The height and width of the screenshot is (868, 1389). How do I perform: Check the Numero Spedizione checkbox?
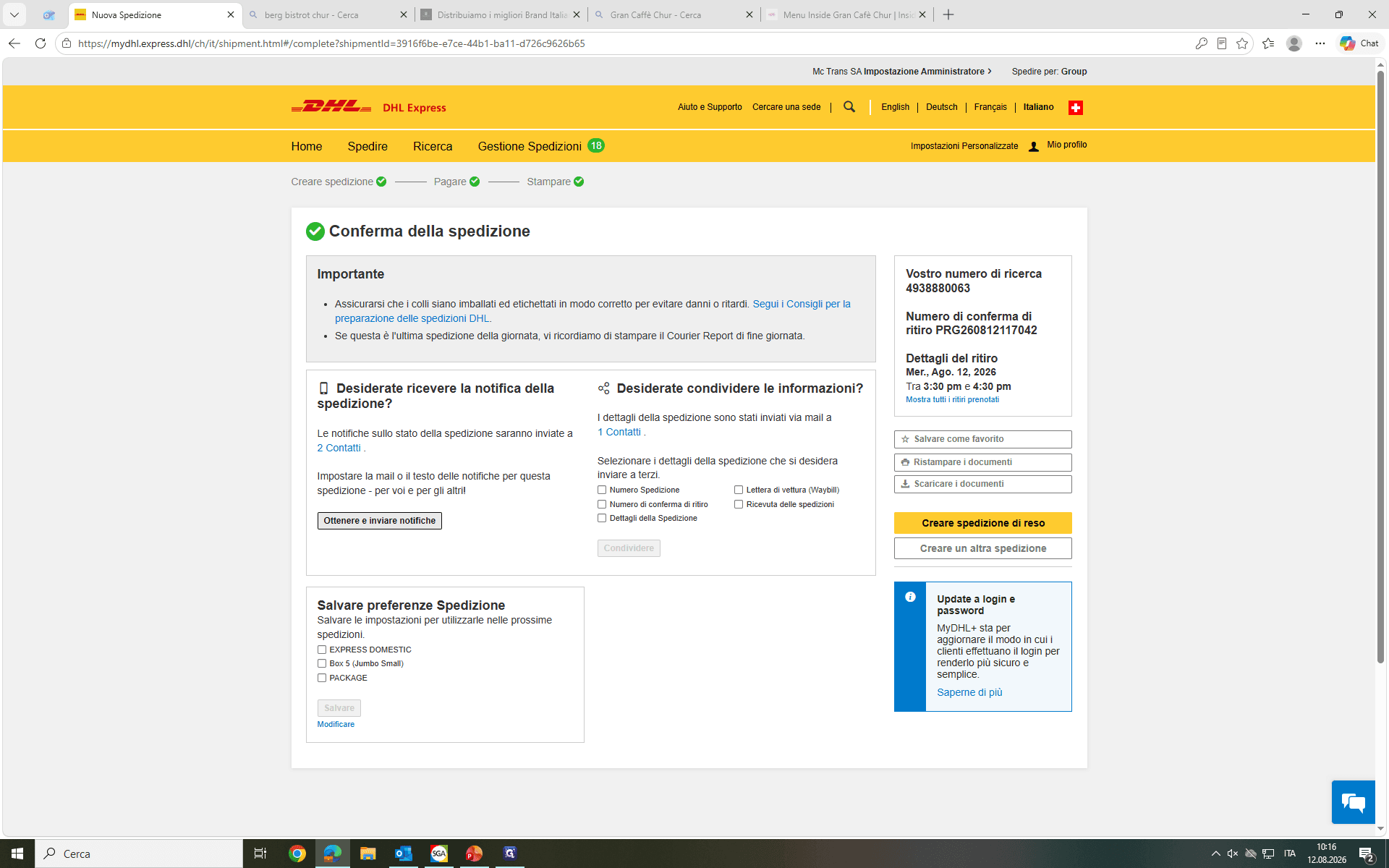pyautogui.click(x=602, y=490)
